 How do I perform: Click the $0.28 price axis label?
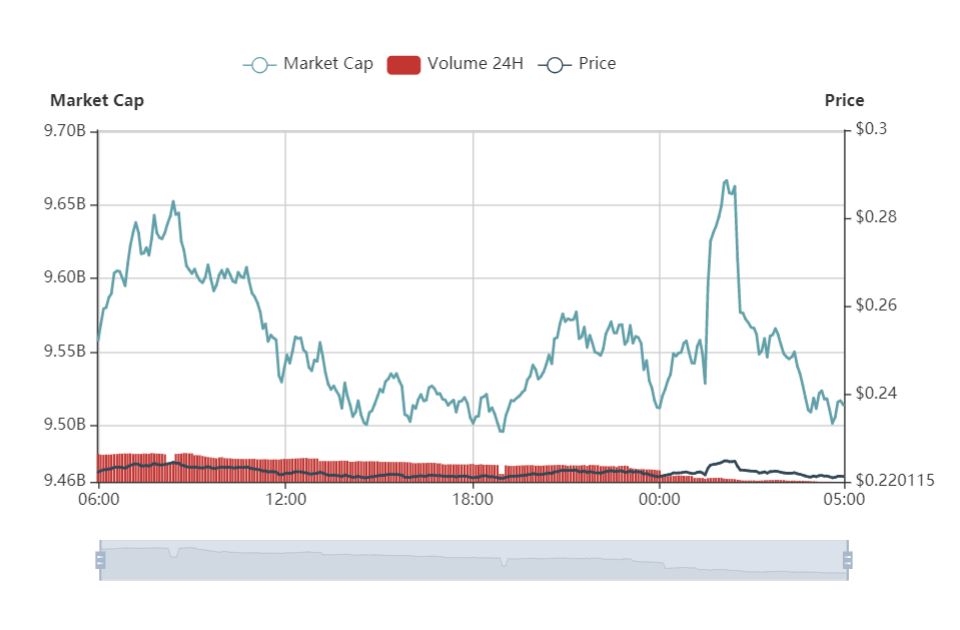coord(876,217)
